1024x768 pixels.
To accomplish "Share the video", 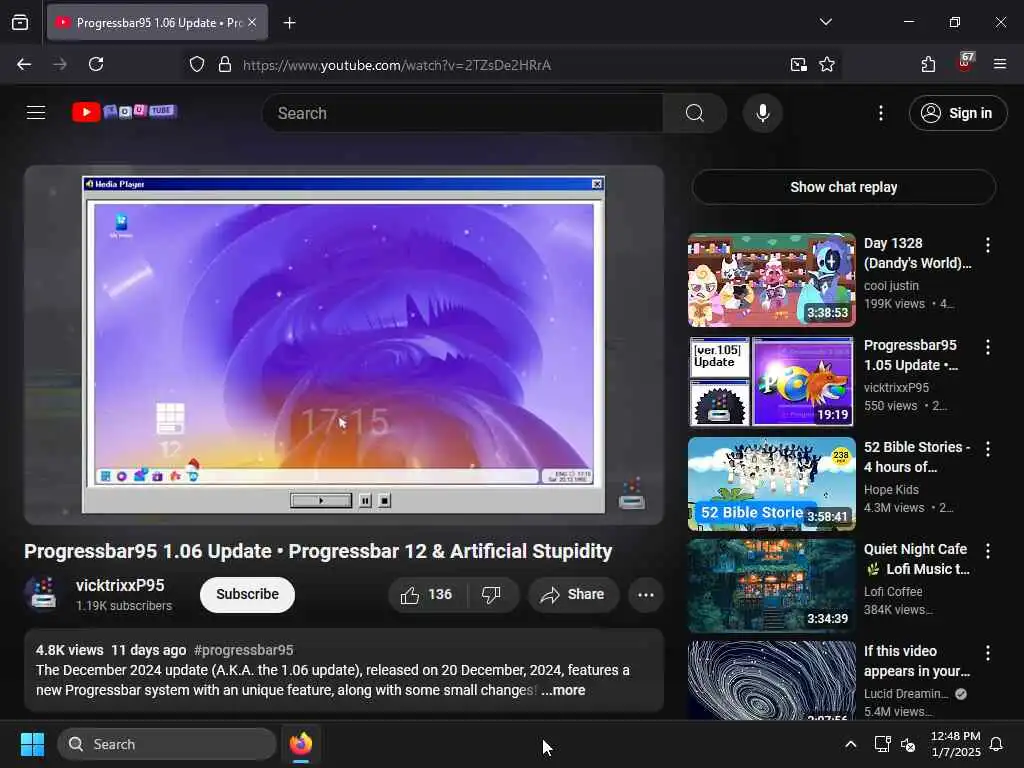I will click(573, 594).
